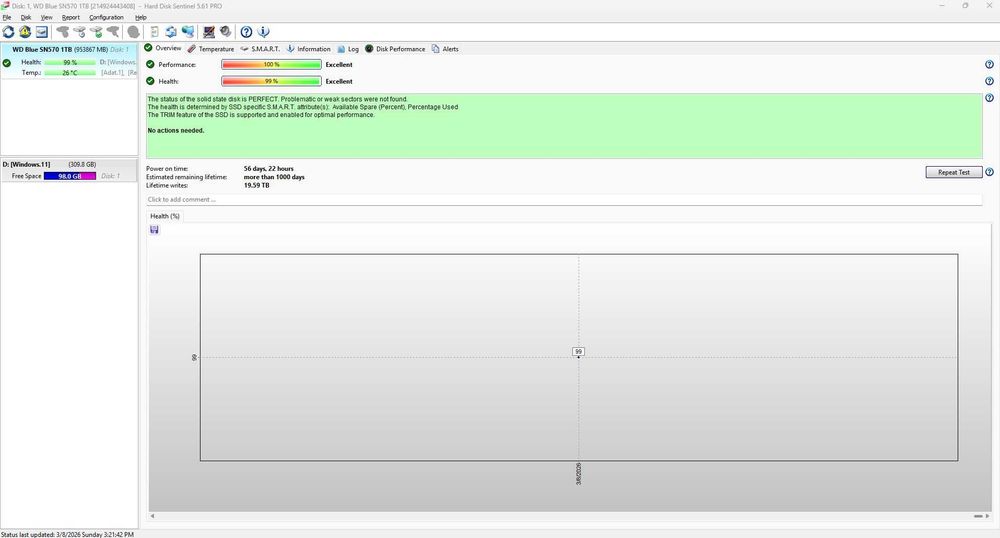Click the blue circular-arrows refresh toolbar icon
This screenshot has width=1000, height=538.
[8, 32]
